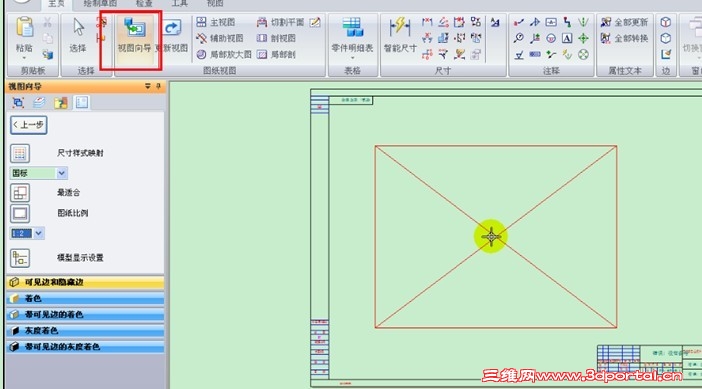The height and width of the screenshot is (389, 702).
Task: Click the green V centerline icon
Action: click(583, 22)
